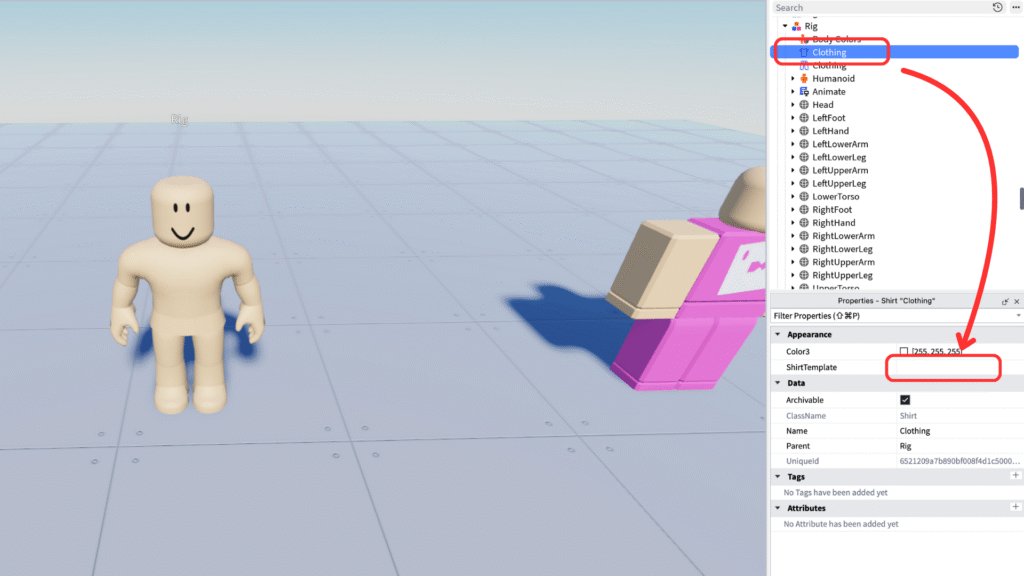1024x576 pixels.
Task: Click the Animate script icon
Action: [803, 91]
